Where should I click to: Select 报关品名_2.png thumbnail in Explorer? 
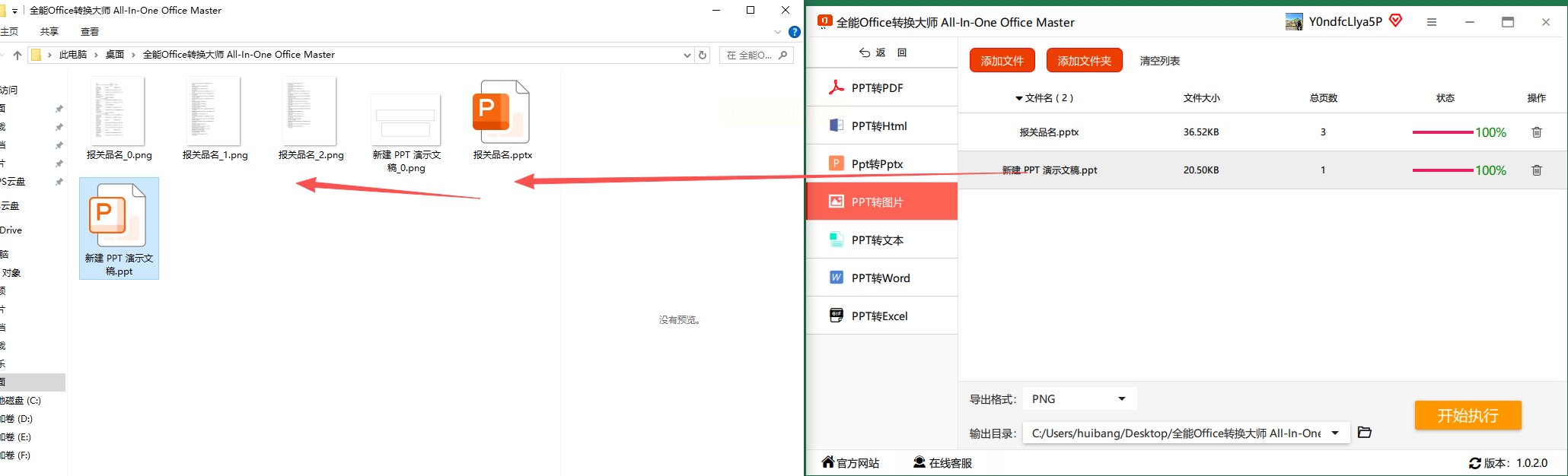point(311,112)
